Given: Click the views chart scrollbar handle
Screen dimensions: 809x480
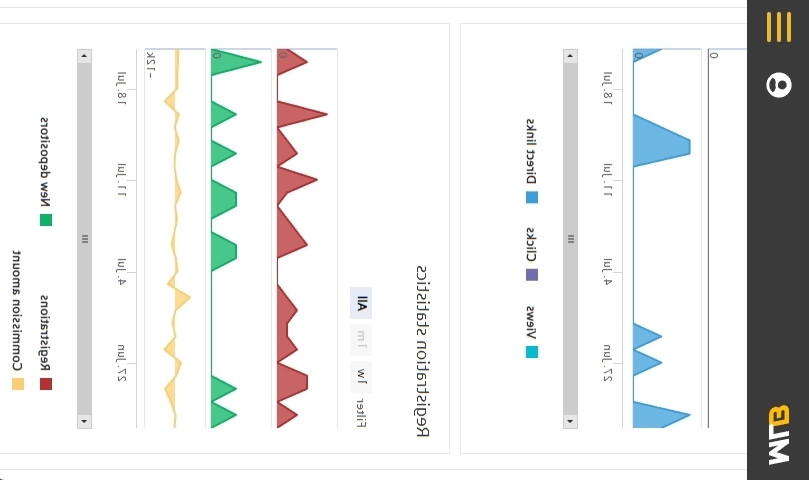Looking at the screenshot, I should 570,239.
